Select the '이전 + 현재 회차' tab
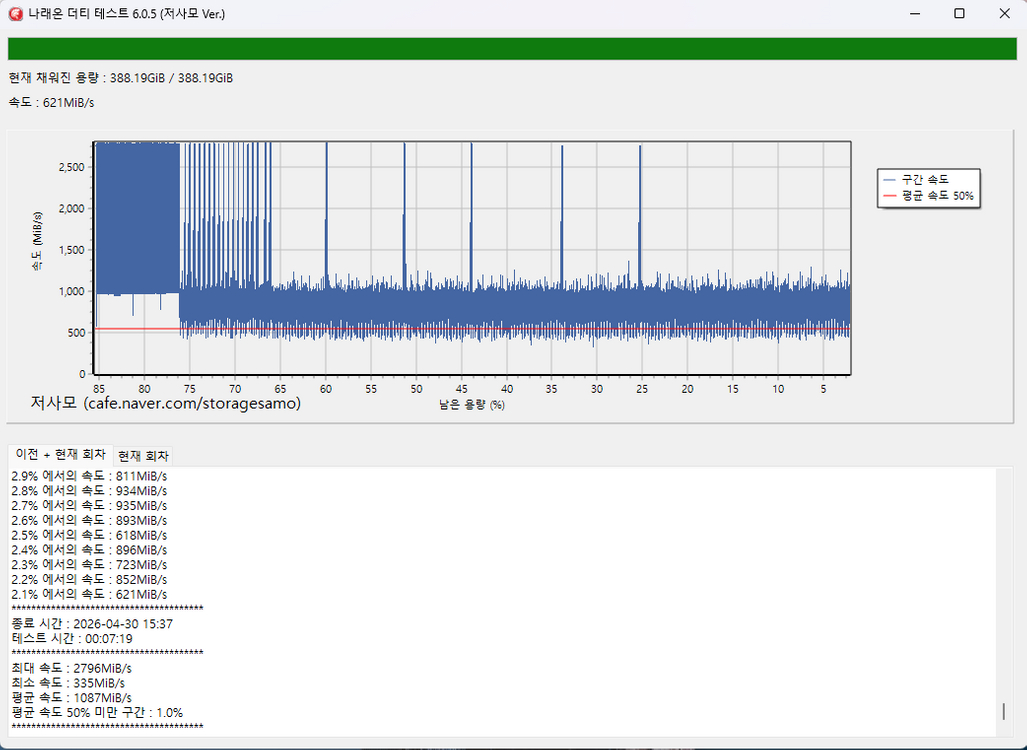The height and width of the screenshot is (750, 1027). [x=60, y=455]
